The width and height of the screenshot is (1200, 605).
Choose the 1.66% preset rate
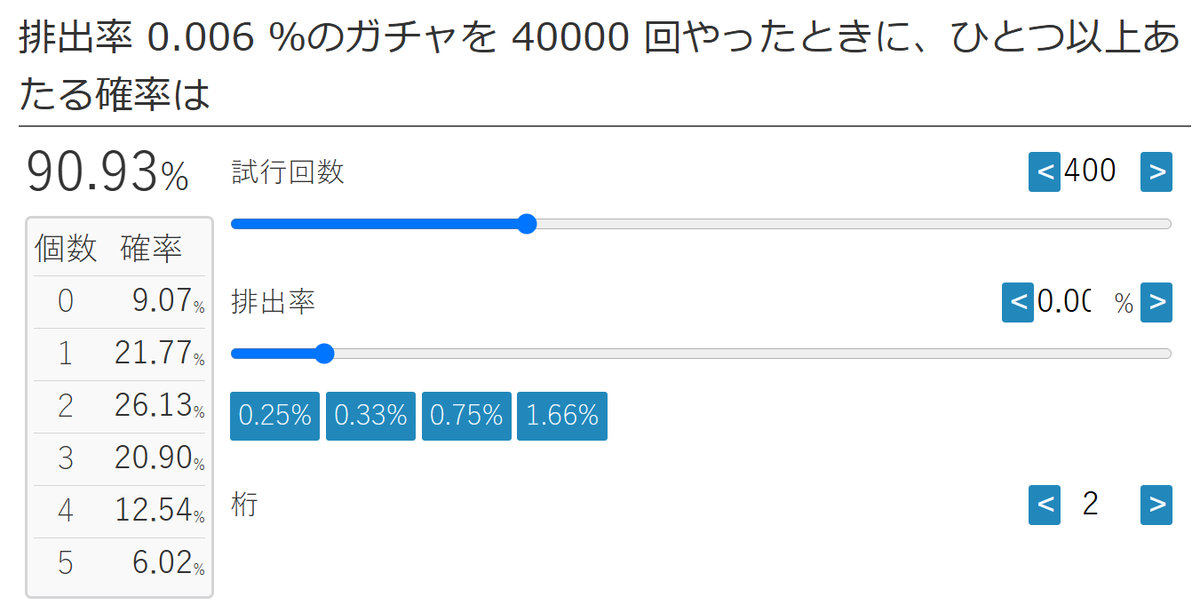tap(562, 416)
